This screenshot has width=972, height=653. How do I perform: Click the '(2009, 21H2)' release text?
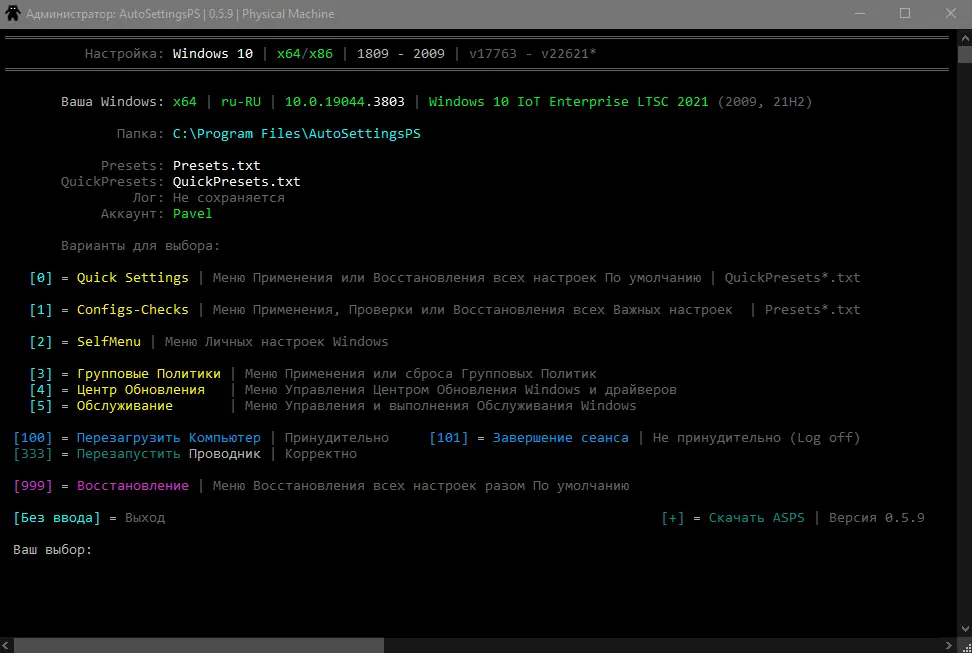click(764, 102)
